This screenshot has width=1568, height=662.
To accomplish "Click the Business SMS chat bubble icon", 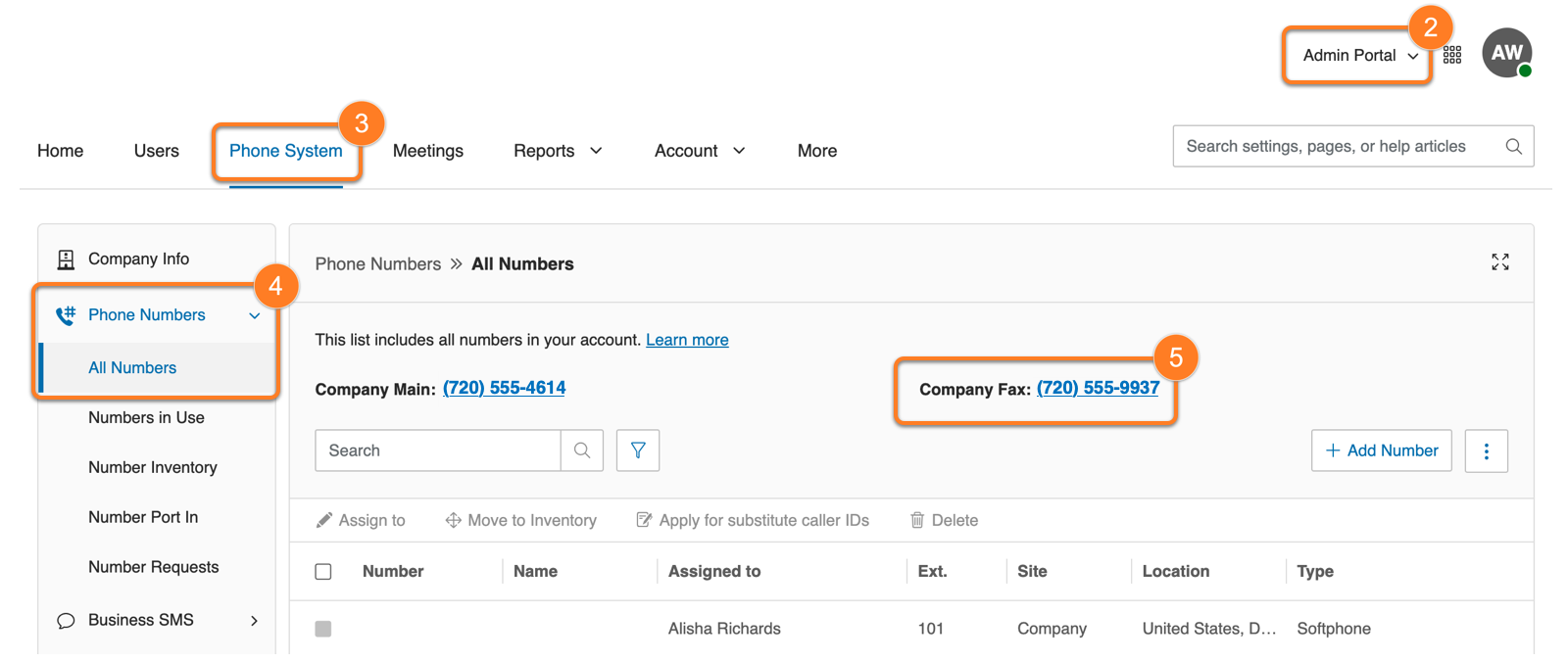I will coord(66,621).
